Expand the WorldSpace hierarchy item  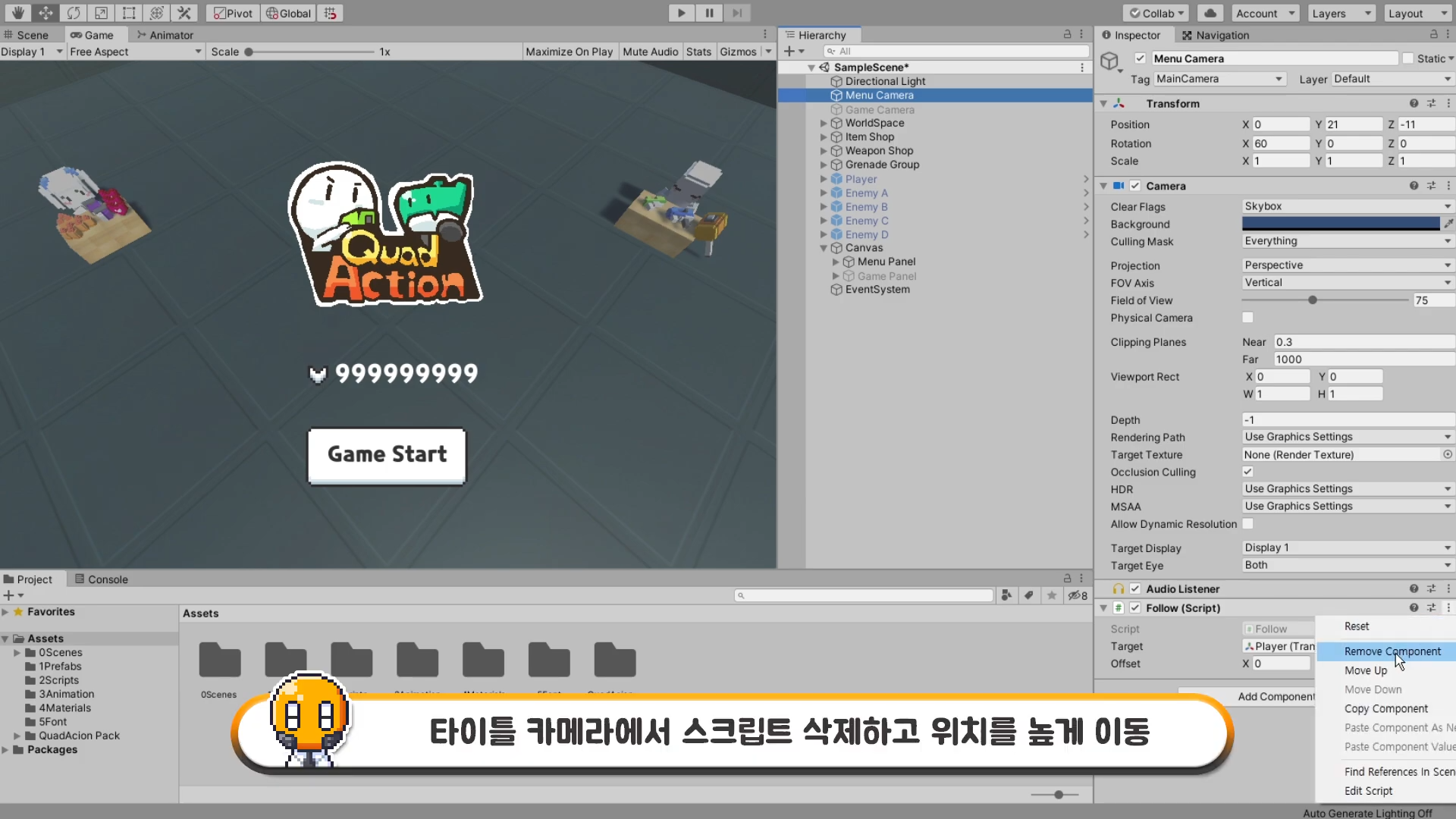click(x=824, y=123)
